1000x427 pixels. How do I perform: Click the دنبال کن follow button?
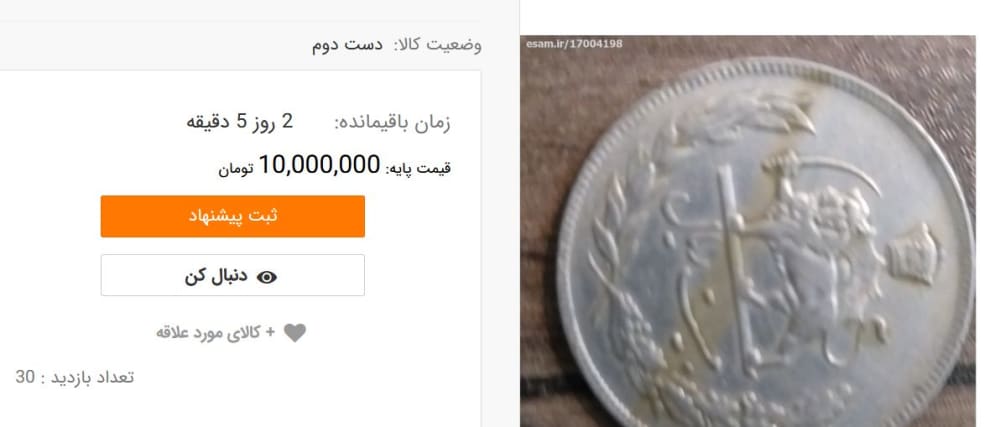pyautogui.click(x=232, y=275)
